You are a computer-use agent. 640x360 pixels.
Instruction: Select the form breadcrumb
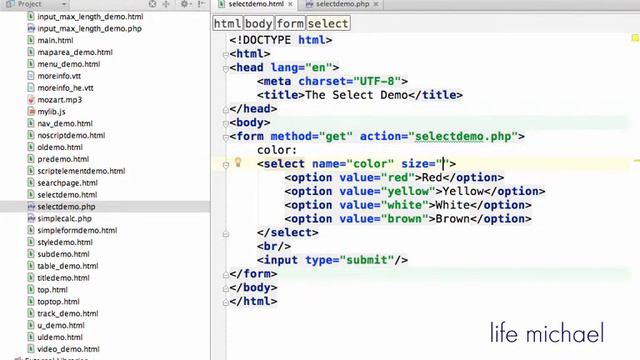click(290, 23)
